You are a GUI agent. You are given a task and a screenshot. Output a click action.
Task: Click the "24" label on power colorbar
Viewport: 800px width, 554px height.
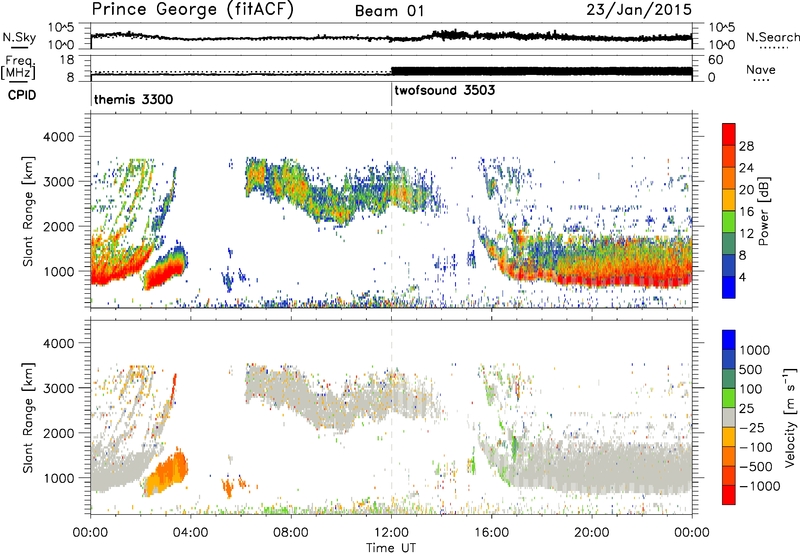(746, 168)
